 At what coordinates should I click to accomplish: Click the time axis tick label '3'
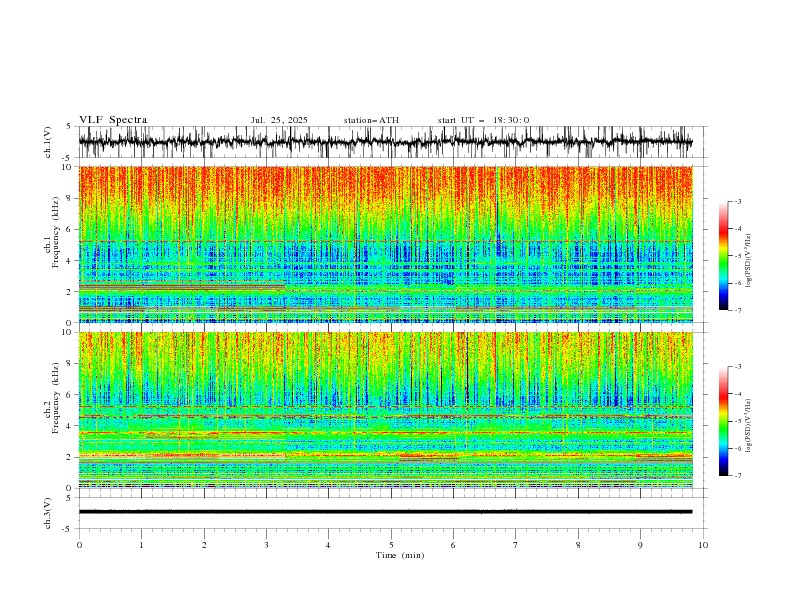click(266, 545)
